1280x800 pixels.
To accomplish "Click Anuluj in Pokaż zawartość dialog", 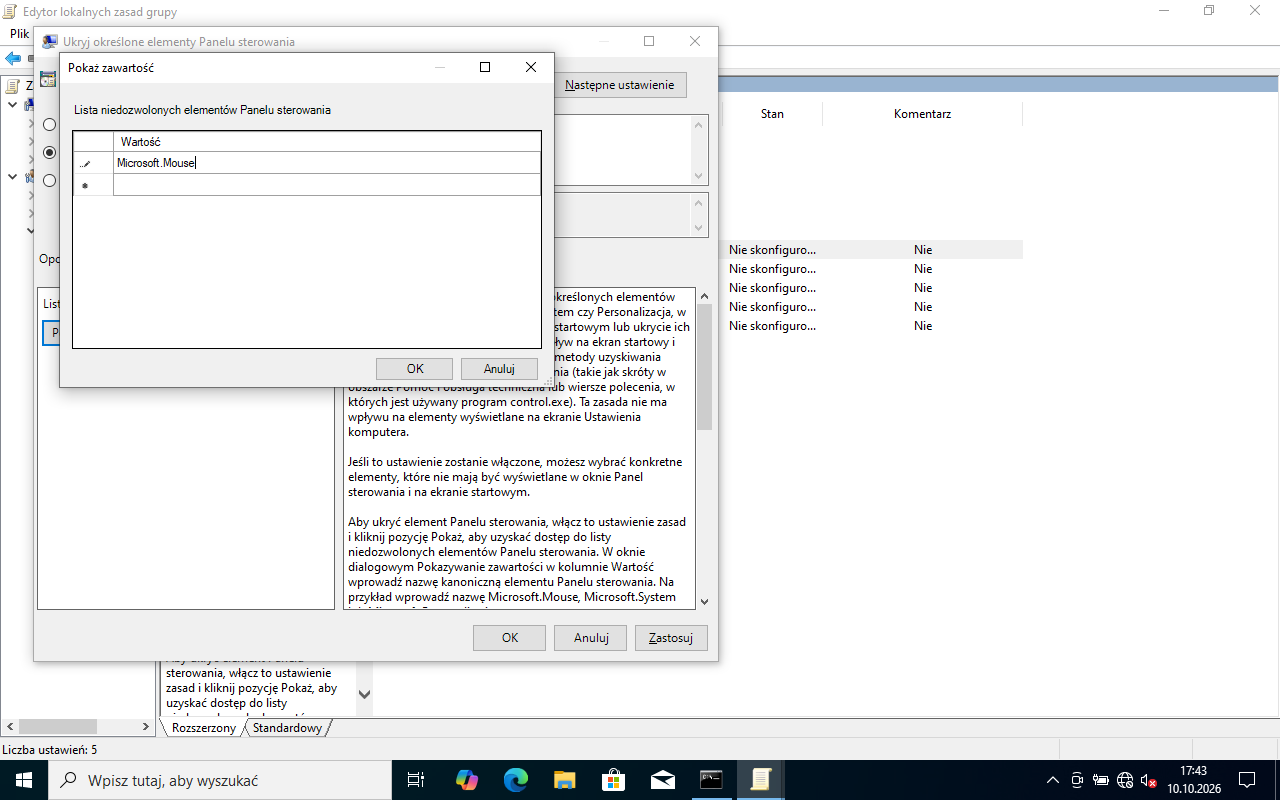I will point(499,369).
